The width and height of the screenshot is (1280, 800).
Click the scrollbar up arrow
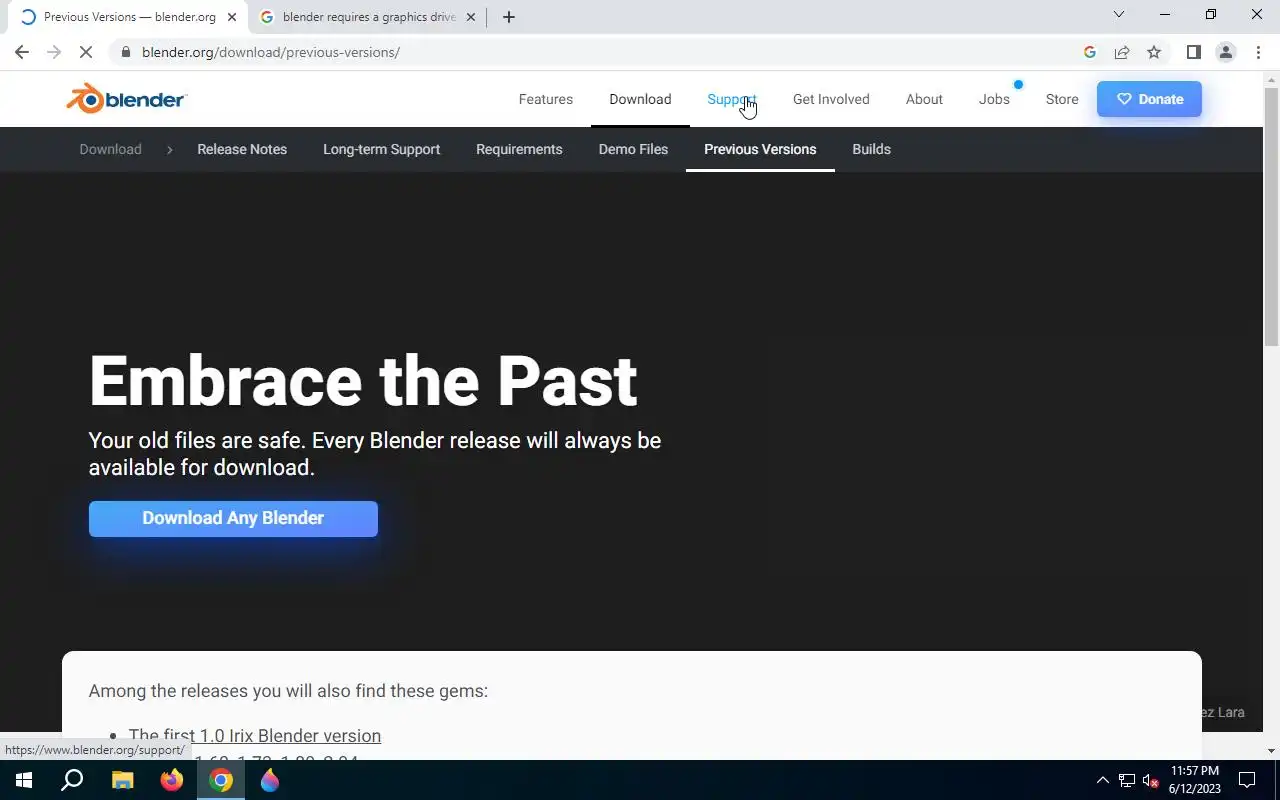[x=1271, y=79]
